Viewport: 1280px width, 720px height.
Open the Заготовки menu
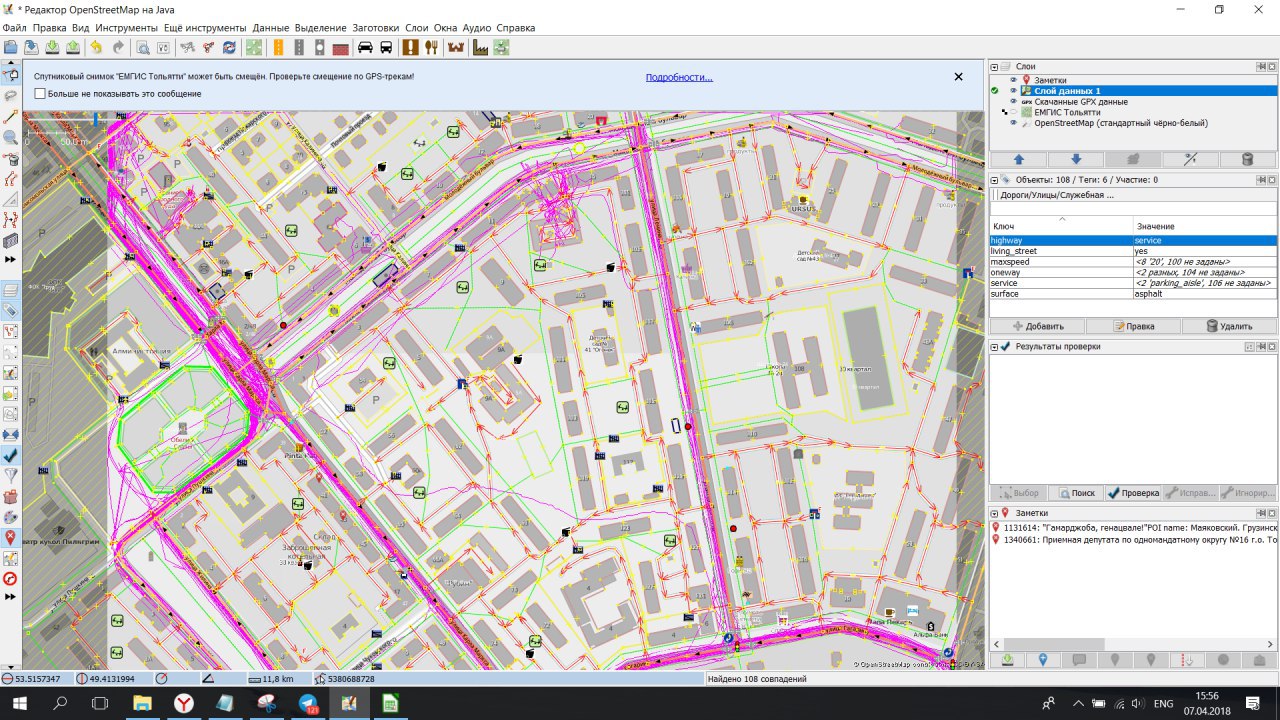point(375,28)
